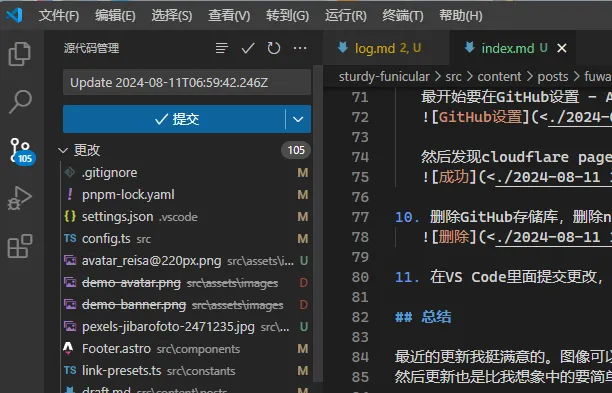Open the 查看(V) menu
Screen dimensions: 612x393
tap(229, 16)
